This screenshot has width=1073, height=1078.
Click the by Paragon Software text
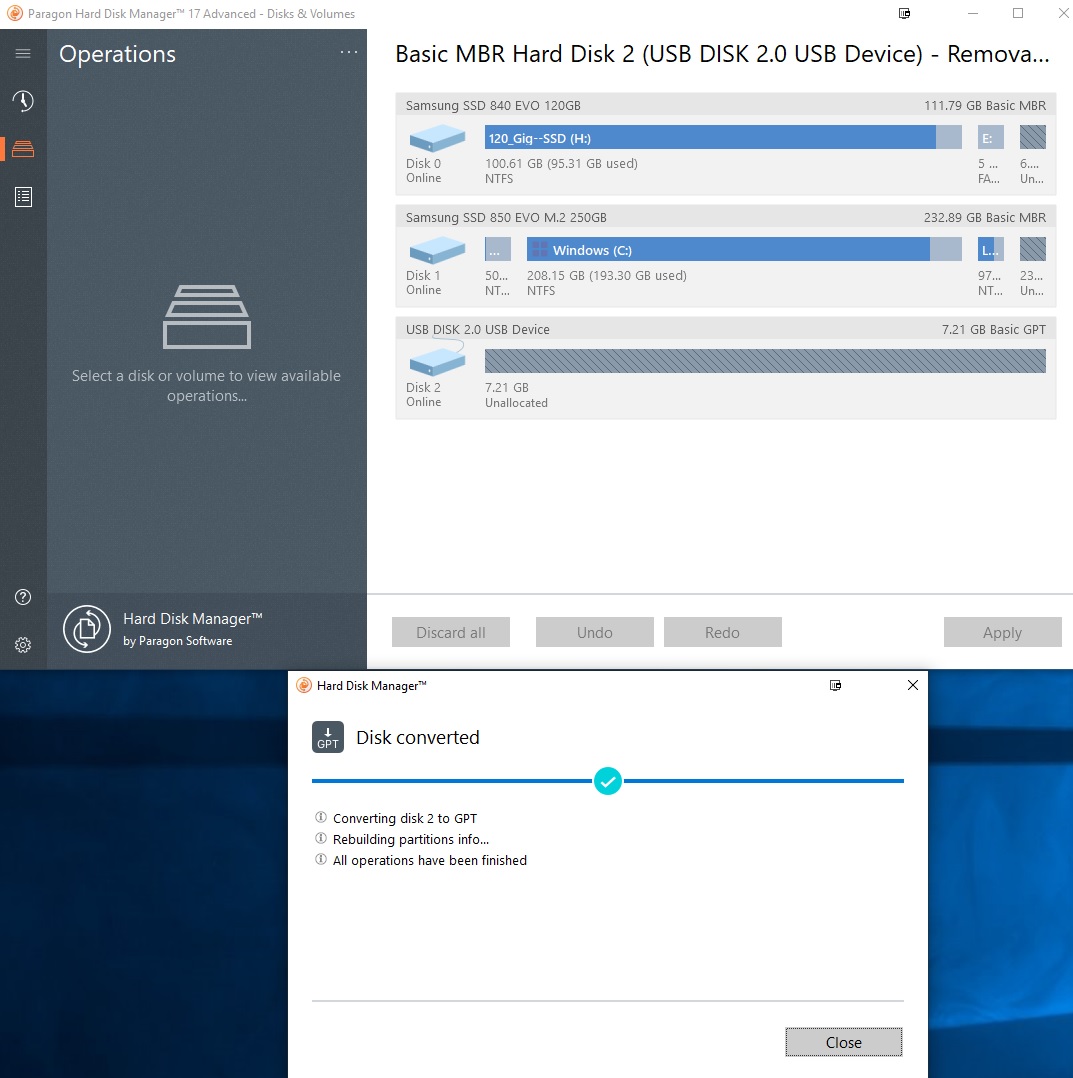[x=177, y=641]
